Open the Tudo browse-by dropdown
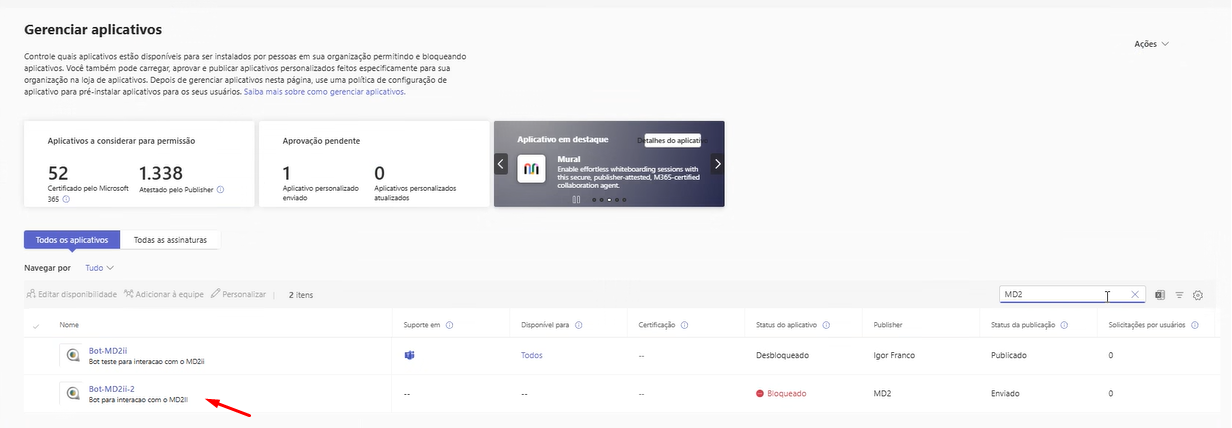 [100, 268]
